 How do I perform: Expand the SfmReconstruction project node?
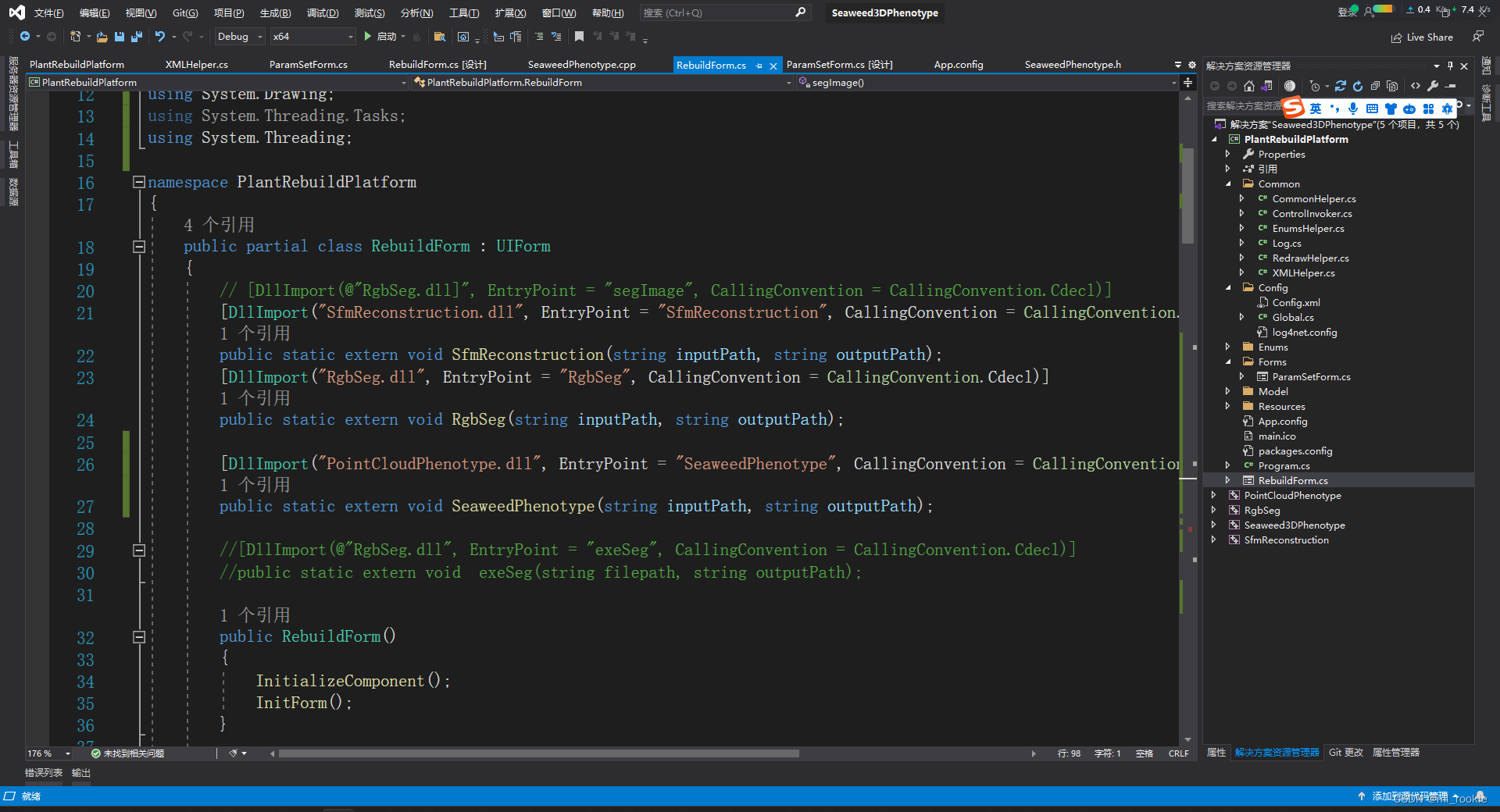[1214, 540]
